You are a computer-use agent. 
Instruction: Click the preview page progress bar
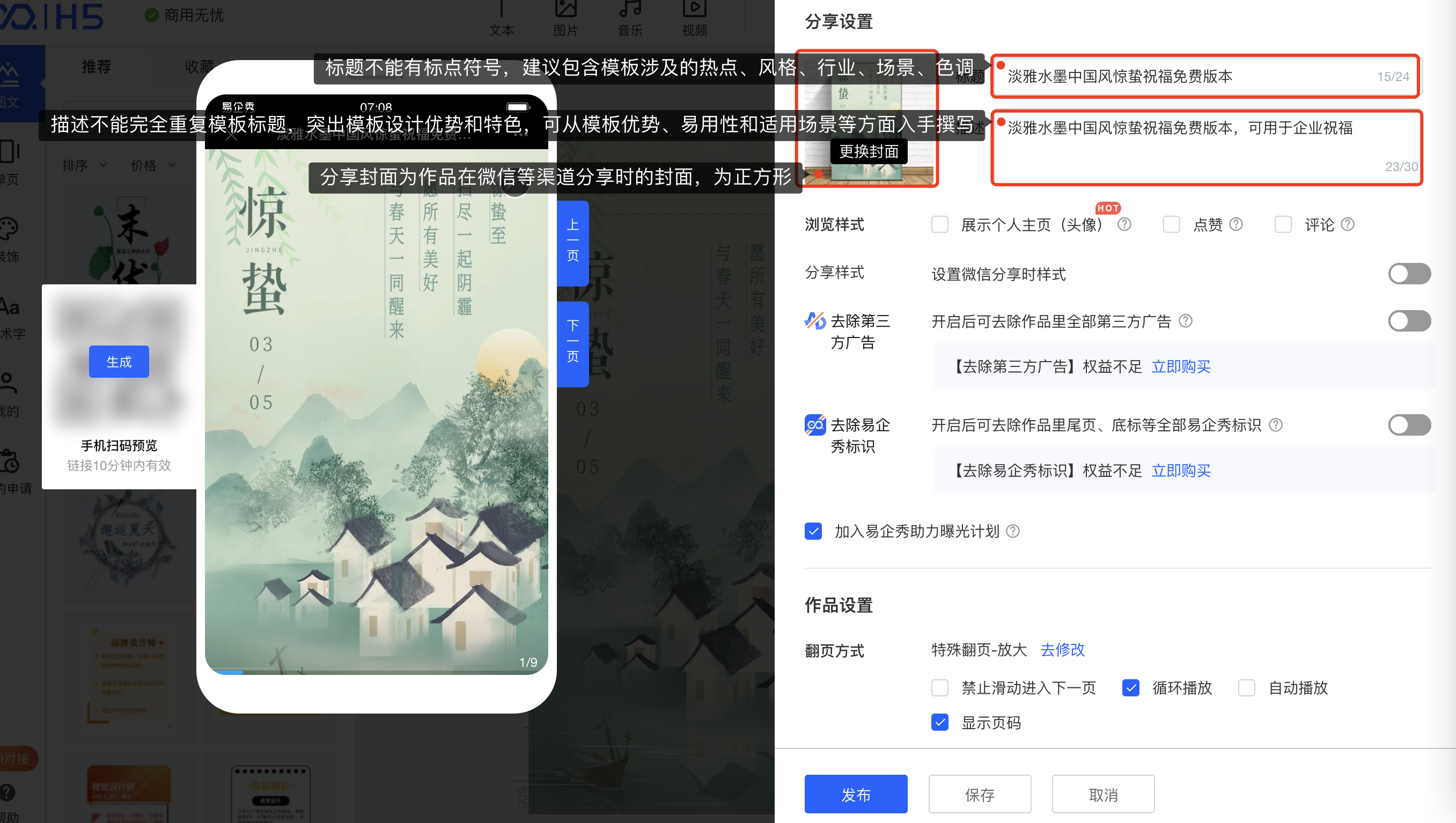[376, 672]
